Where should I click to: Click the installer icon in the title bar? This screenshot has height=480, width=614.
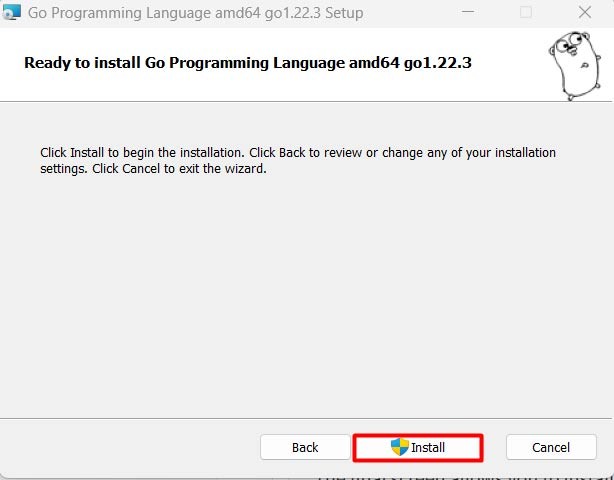[13, 13]
